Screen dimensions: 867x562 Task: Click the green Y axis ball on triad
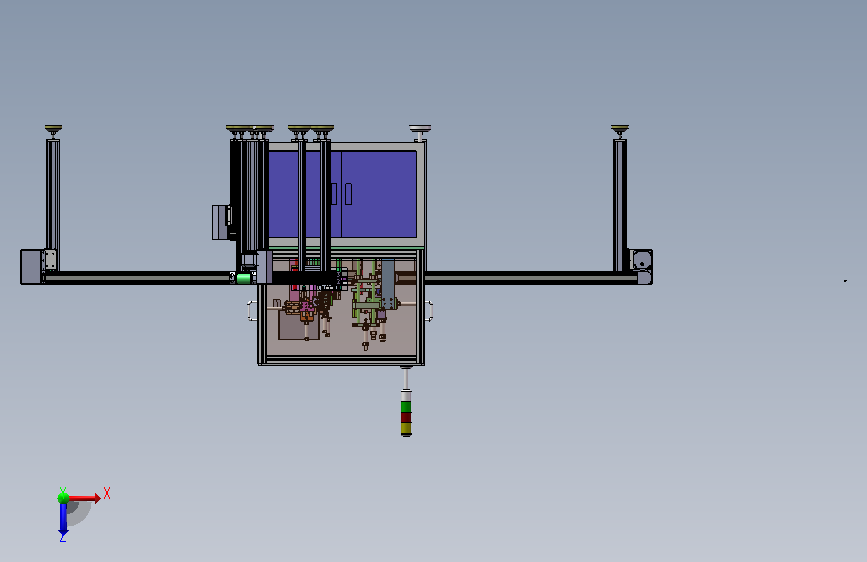(x=63, y=498)
